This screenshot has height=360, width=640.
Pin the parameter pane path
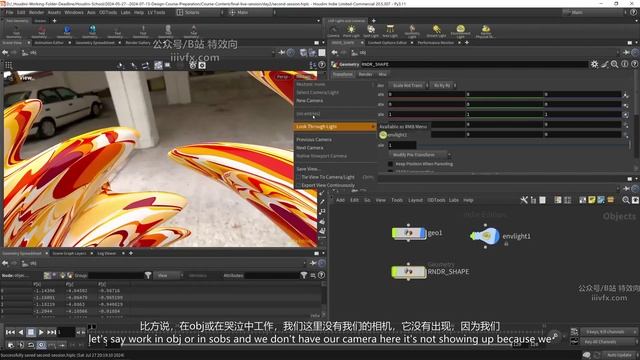coord(626,53)
